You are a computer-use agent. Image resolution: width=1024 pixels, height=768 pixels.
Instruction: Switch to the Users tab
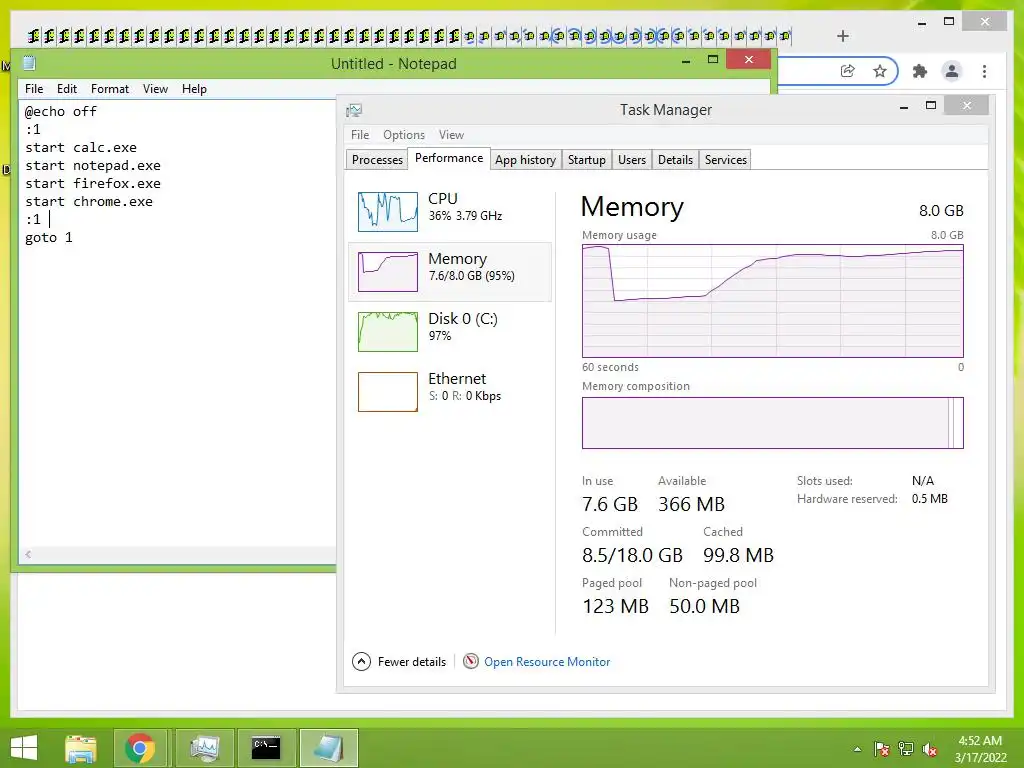632,159
